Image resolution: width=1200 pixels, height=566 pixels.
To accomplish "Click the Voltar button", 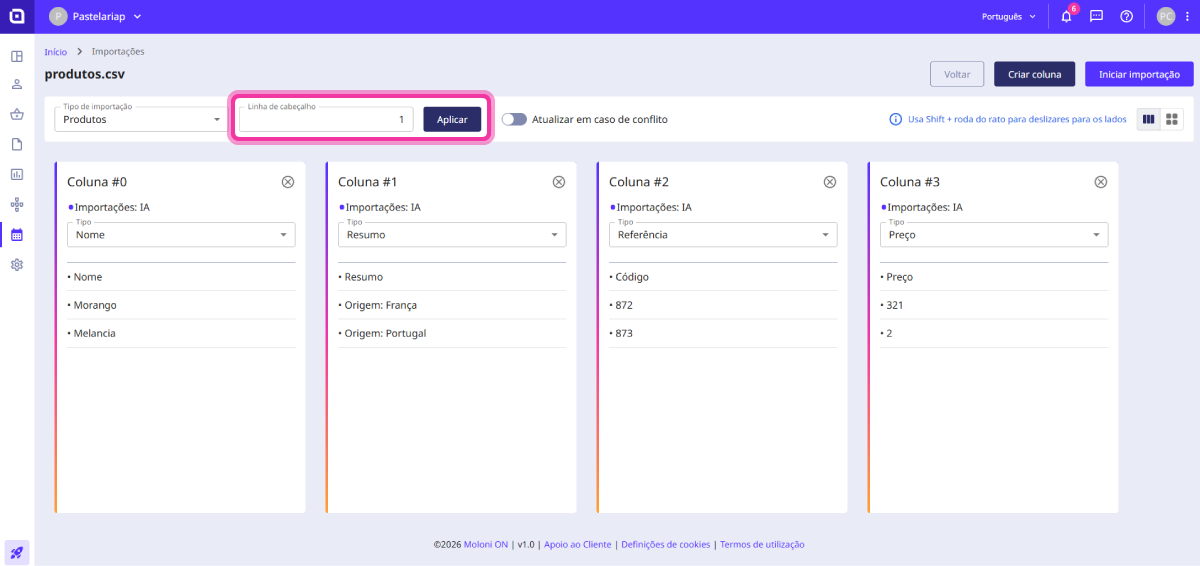I will (x=957, y=74).
